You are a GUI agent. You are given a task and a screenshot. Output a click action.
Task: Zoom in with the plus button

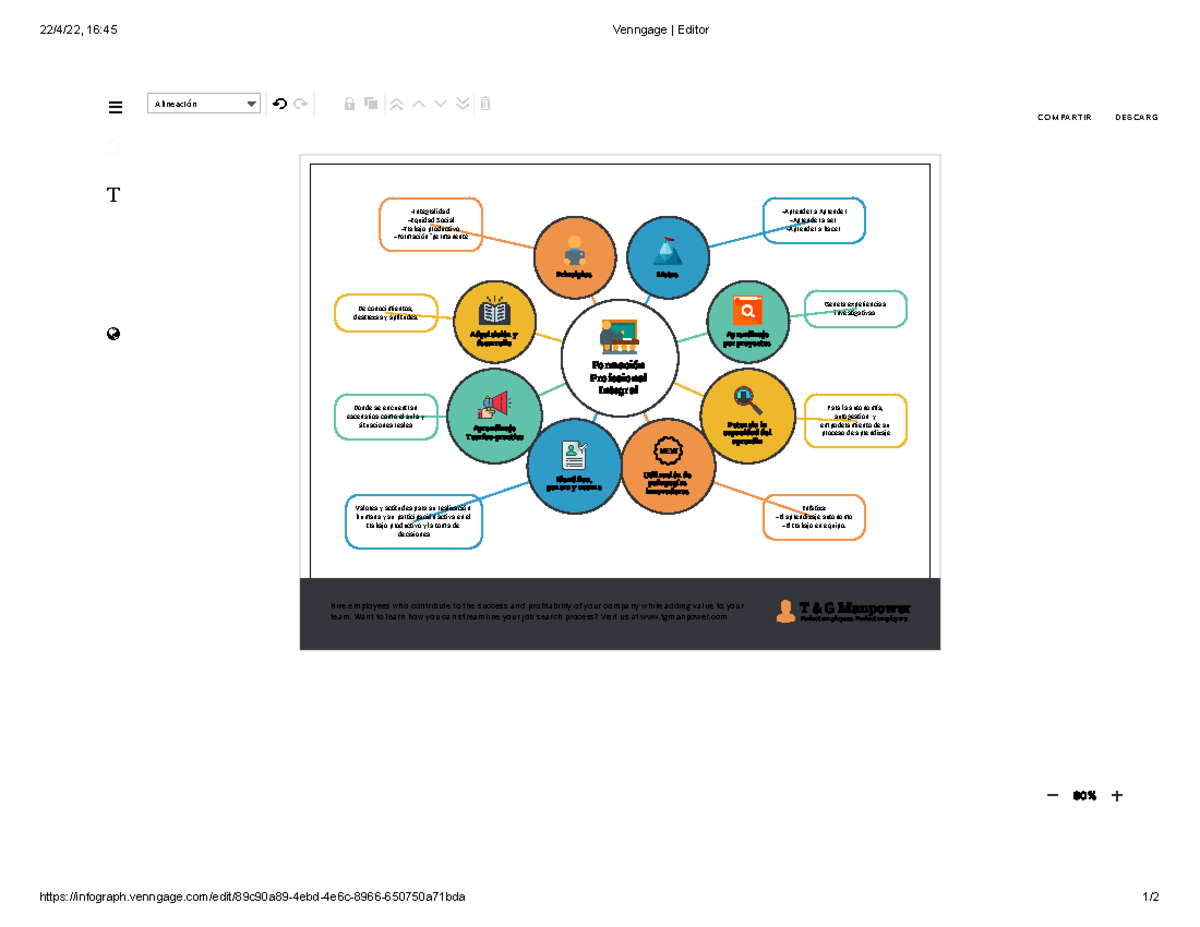1117,796
